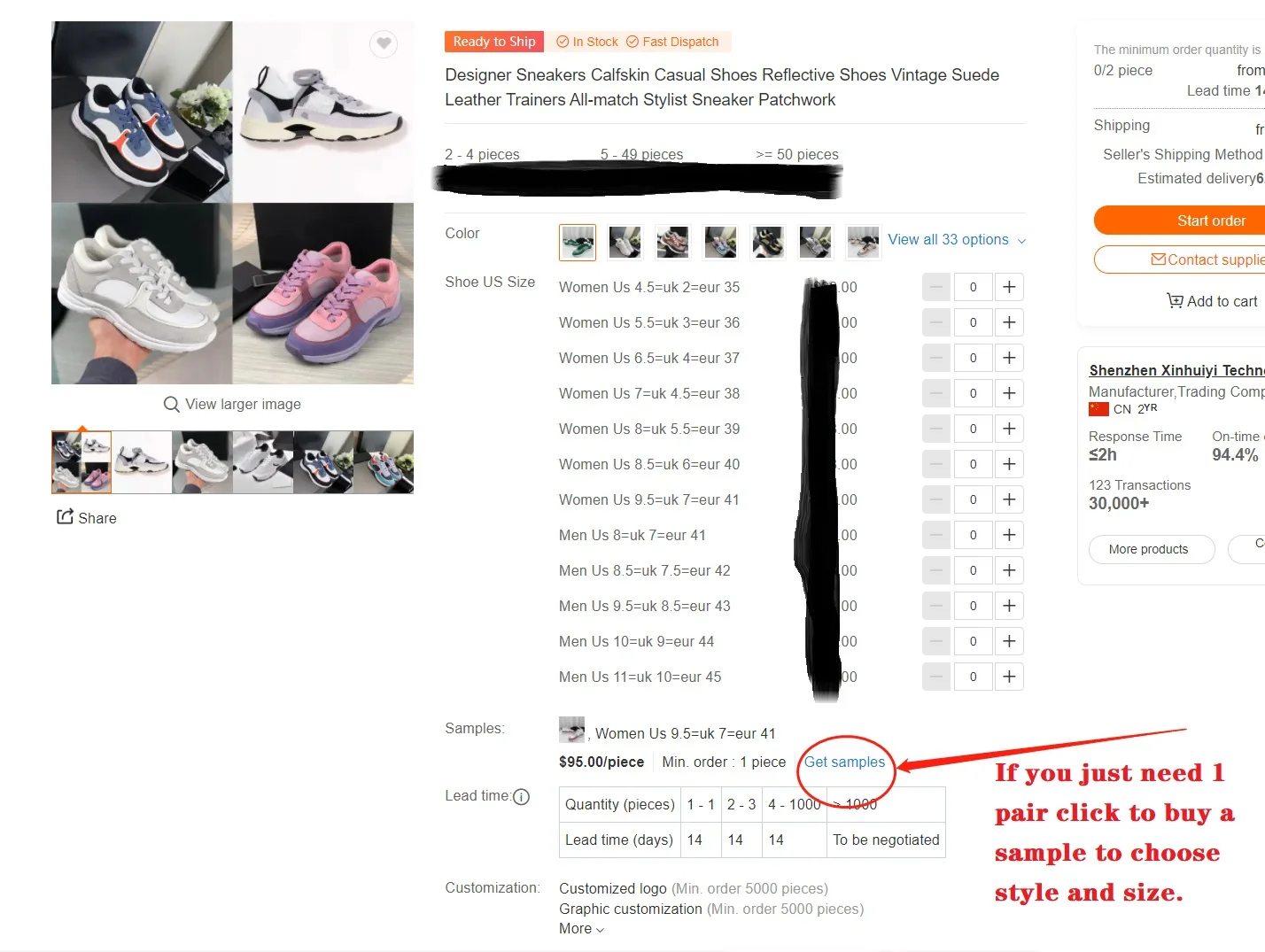Click the Add to cart icon
1265x952 pixels.
click(x=1175, y=301)
